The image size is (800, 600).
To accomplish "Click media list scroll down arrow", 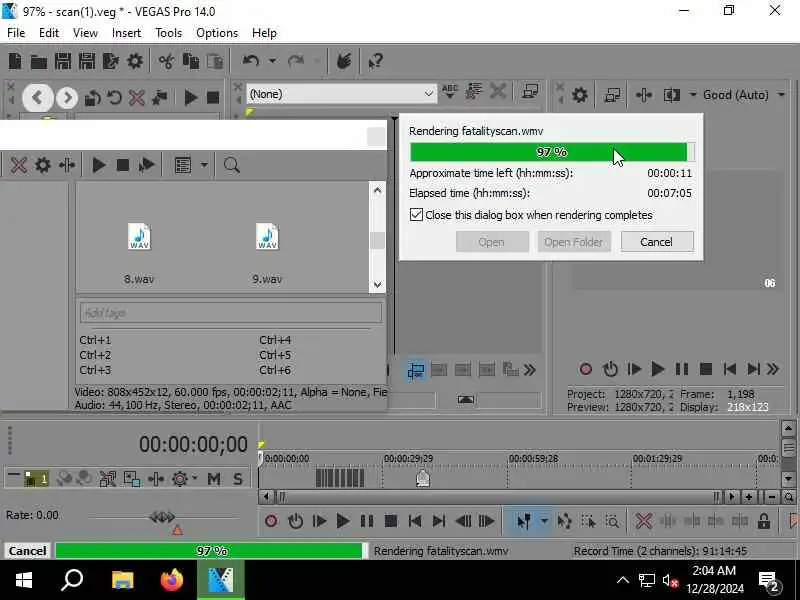I will click(377, 285).
